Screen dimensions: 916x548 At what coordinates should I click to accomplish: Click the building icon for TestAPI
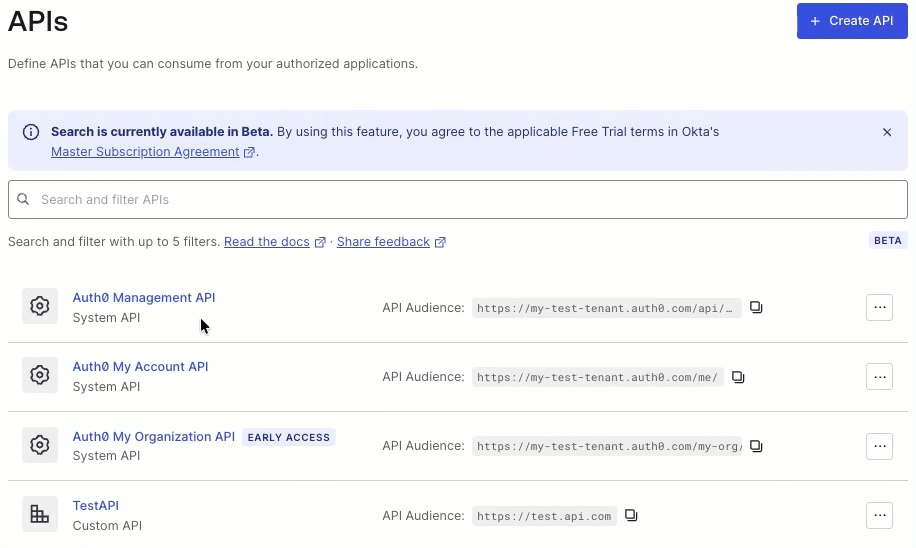coord(40,514)
